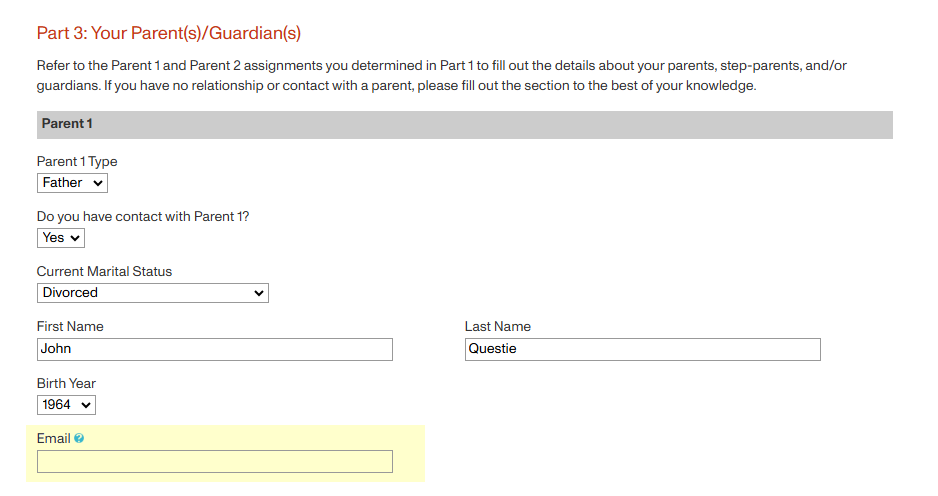Select the "First Name" label text

point(70,326)
